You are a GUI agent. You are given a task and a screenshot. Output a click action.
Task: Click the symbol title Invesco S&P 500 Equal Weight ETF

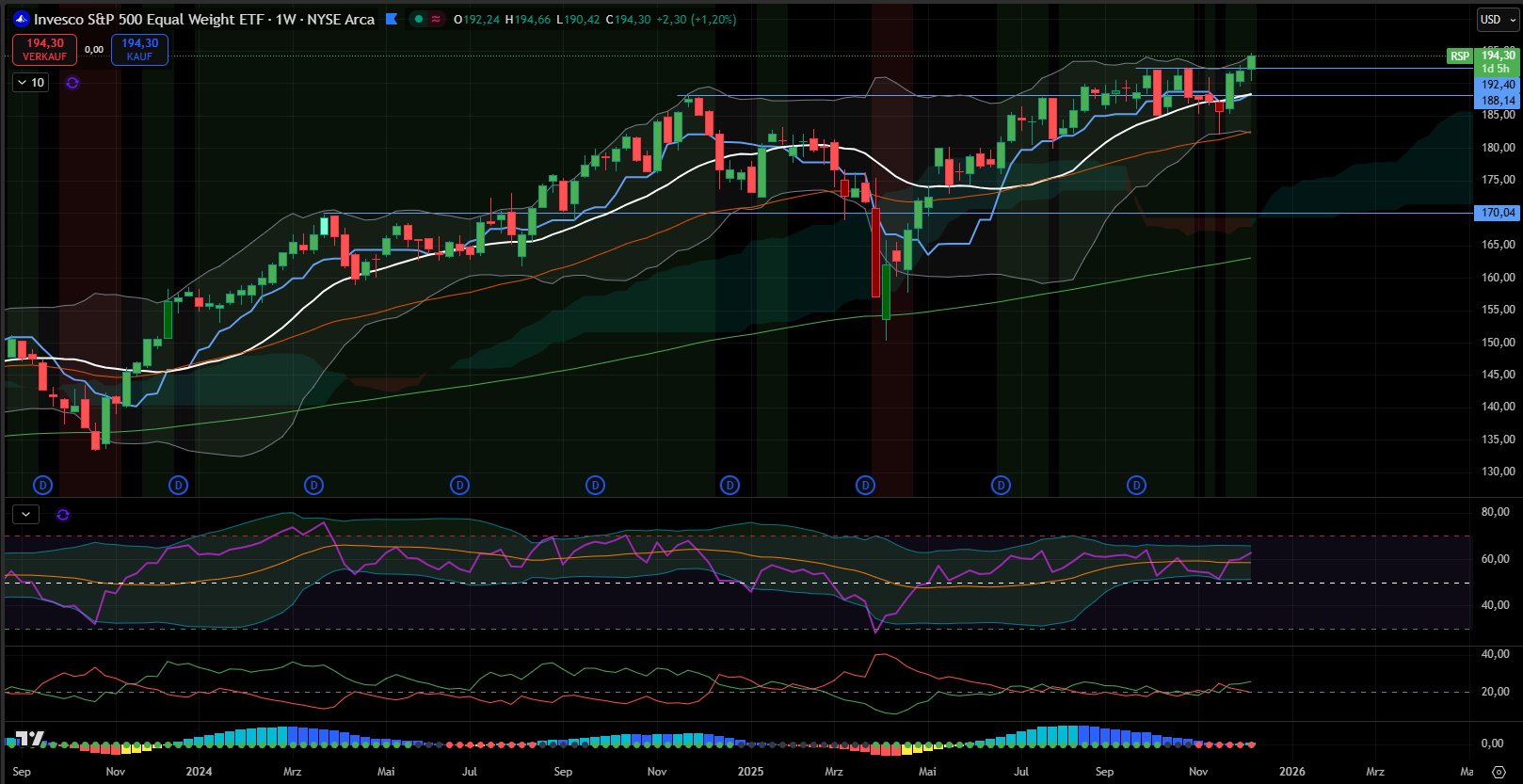pyautogui.click(x=203, y=19)
